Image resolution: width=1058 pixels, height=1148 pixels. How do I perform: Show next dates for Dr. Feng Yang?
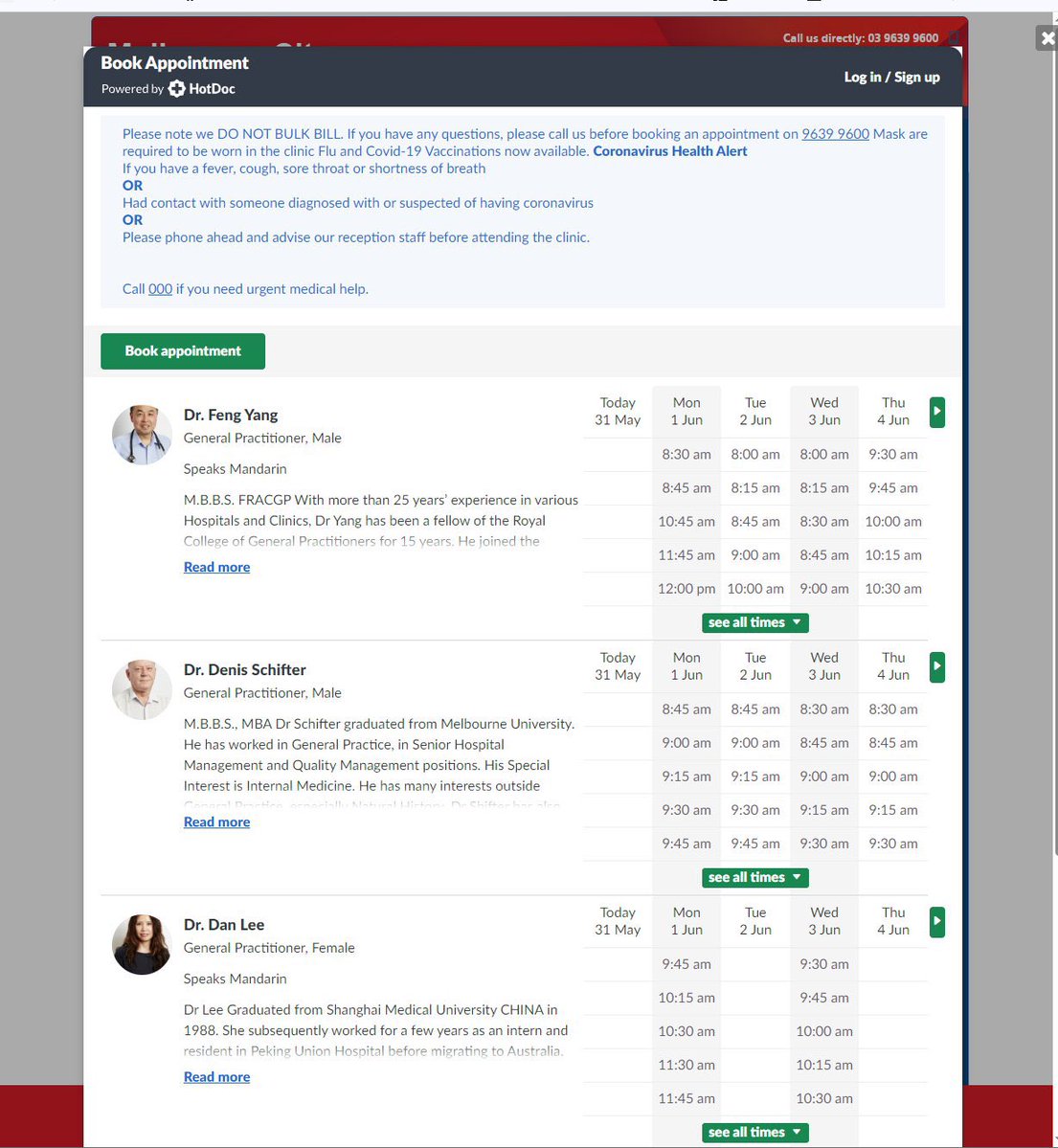[x=936, y=413]
